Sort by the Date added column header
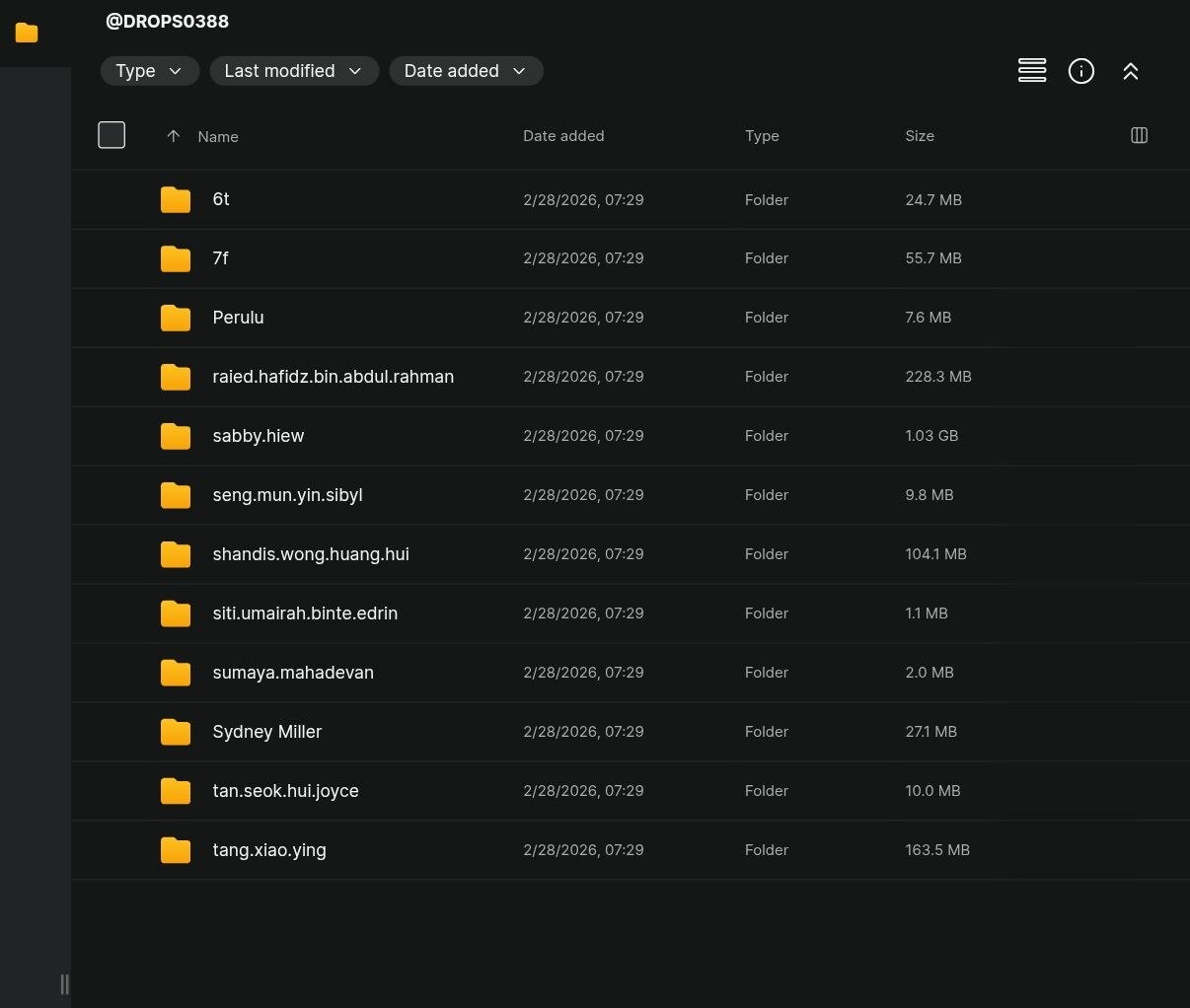The width and height of the screenshot is (1190, 1008). click(x=562, y=136)
